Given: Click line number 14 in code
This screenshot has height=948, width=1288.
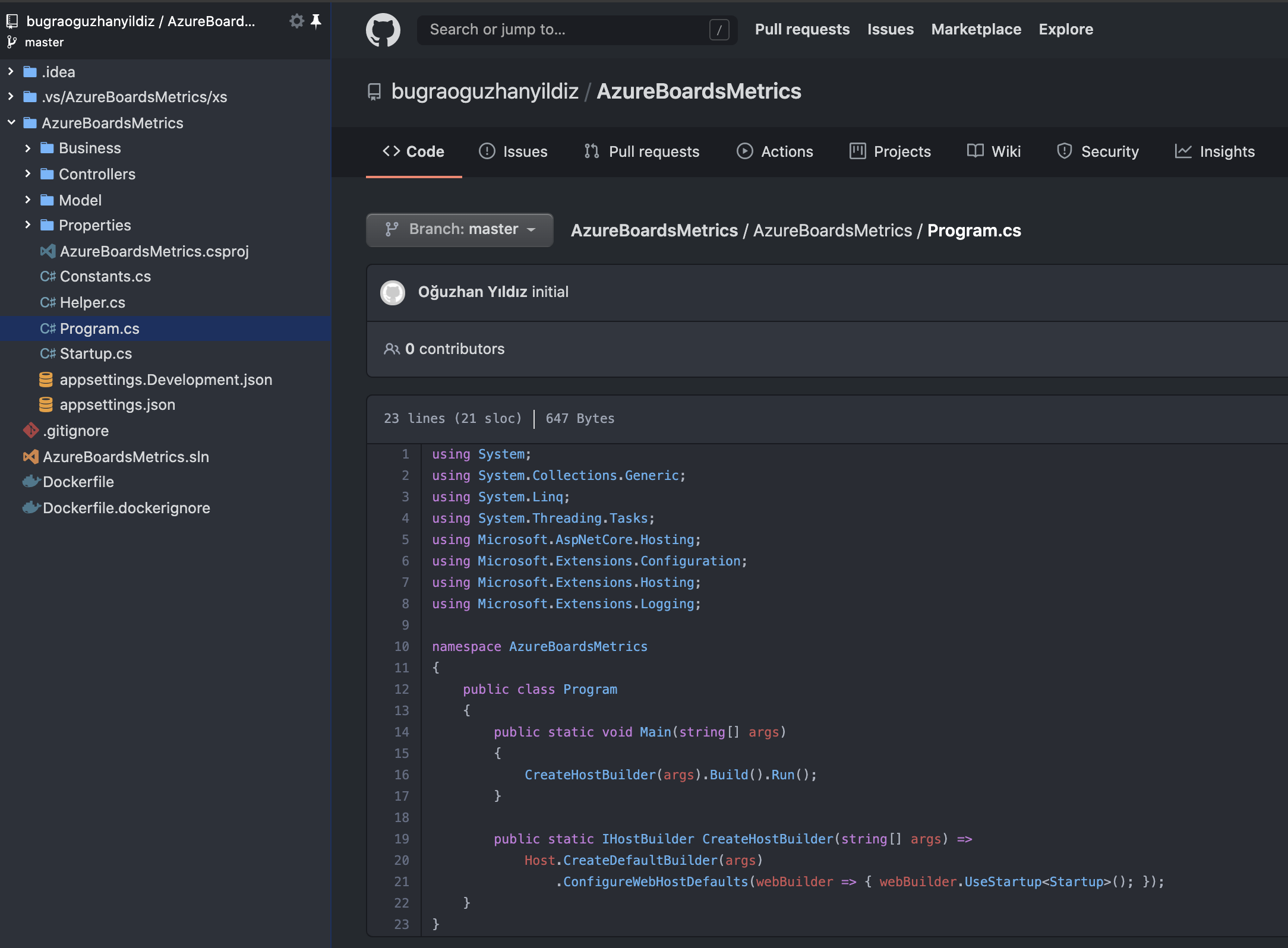Looking at the screenshot, I should [x=402, y=732].
